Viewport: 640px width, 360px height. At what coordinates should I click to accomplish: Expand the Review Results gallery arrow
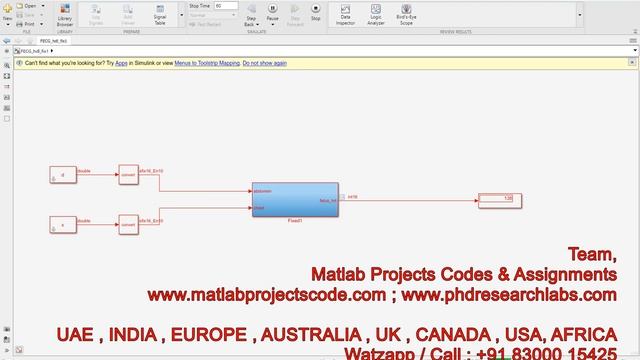coord(580,15)
